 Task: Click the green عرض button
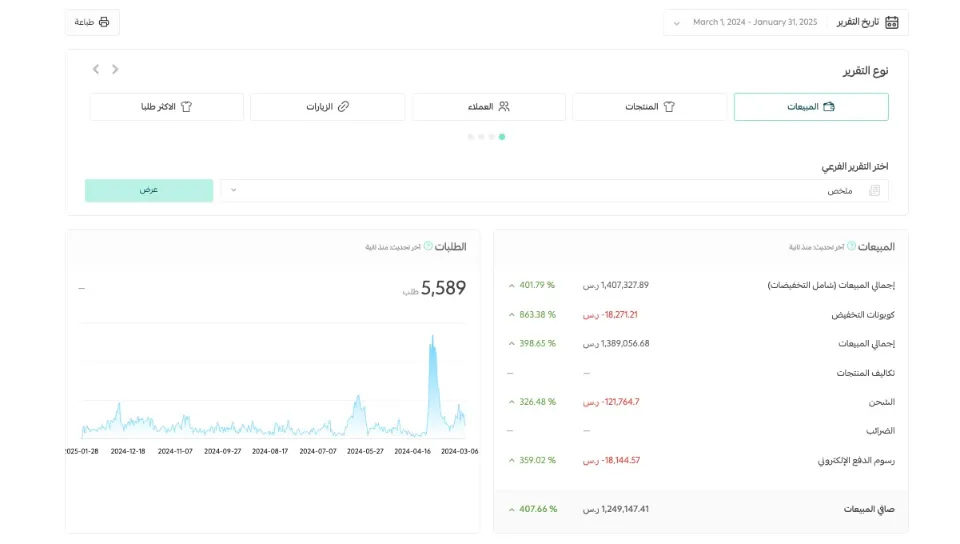149,190
